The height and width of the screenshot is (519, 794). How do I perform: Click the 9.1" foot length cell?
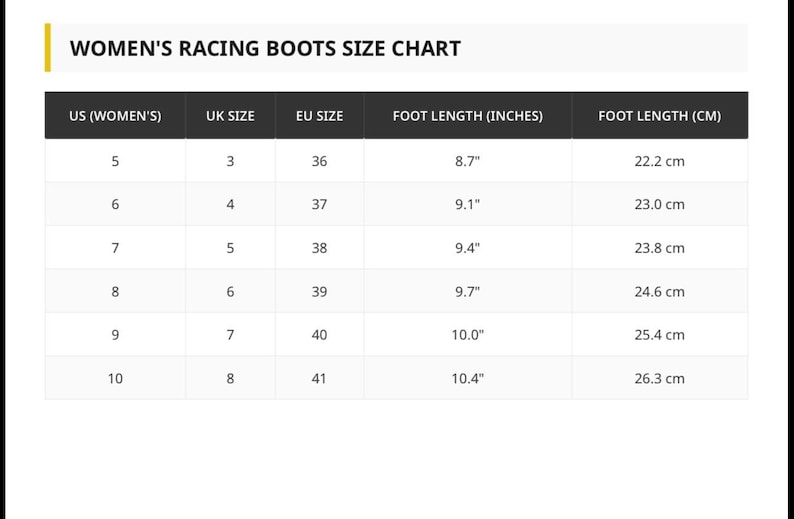pyautogui.click(x=468, y=205)
